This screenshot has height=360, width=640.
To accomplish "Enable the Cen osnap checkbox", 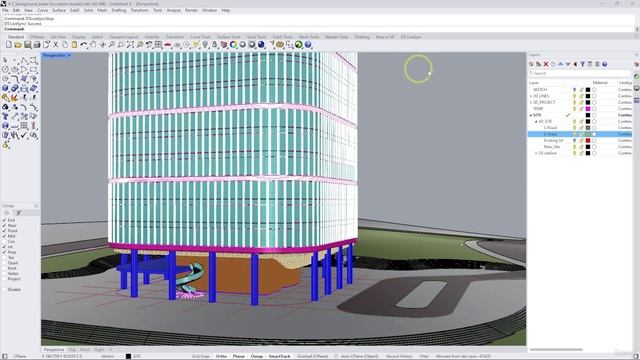I will click(x=4, y=241).
